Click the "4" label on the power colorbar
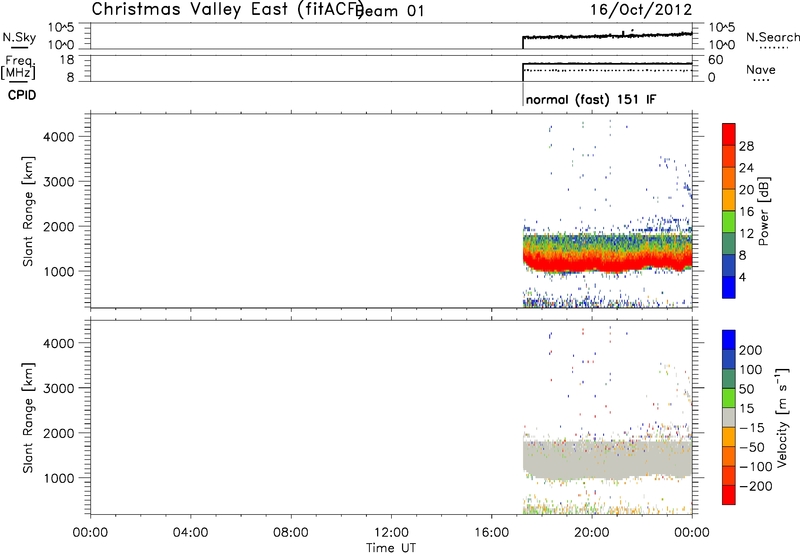 (742, 277)
